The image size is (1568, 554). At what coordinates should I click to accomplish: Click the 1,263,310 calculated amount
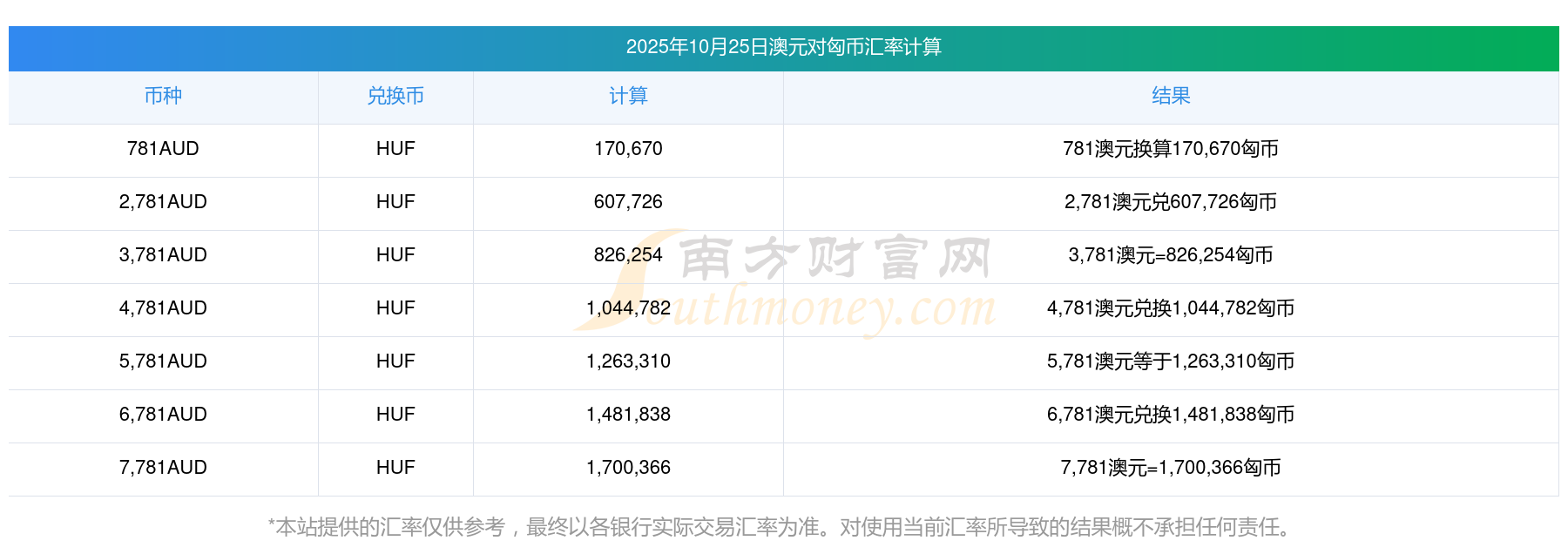click(628, 361)
